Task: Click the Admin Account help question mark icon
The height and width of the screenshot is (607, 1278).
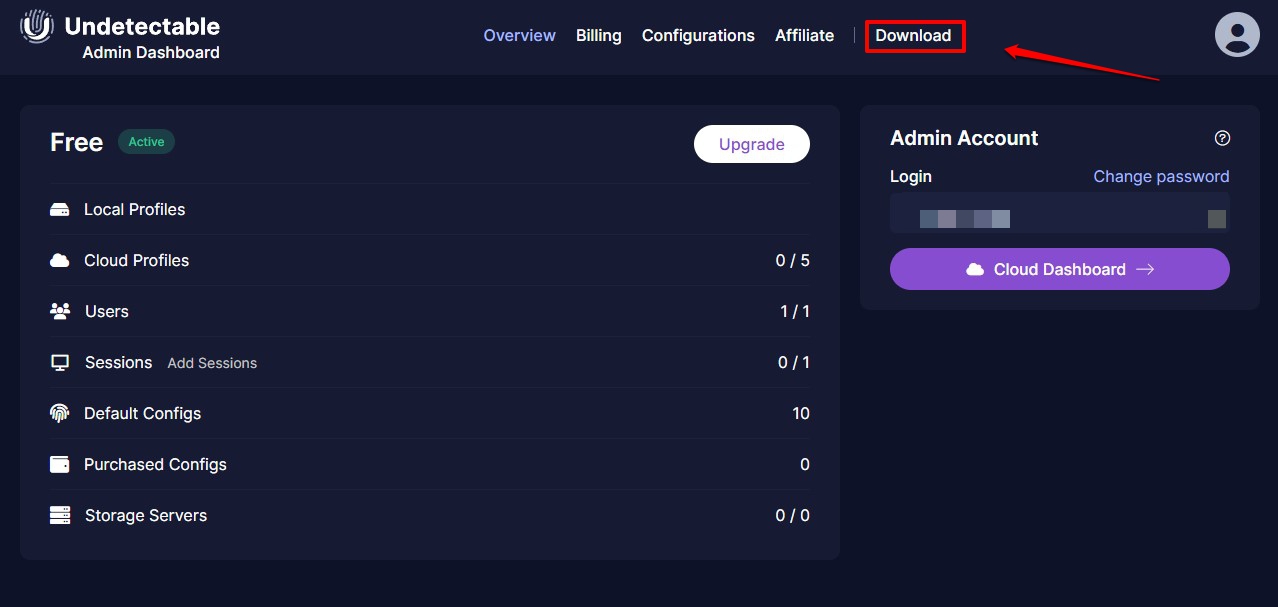Action: coord(1222,138)
